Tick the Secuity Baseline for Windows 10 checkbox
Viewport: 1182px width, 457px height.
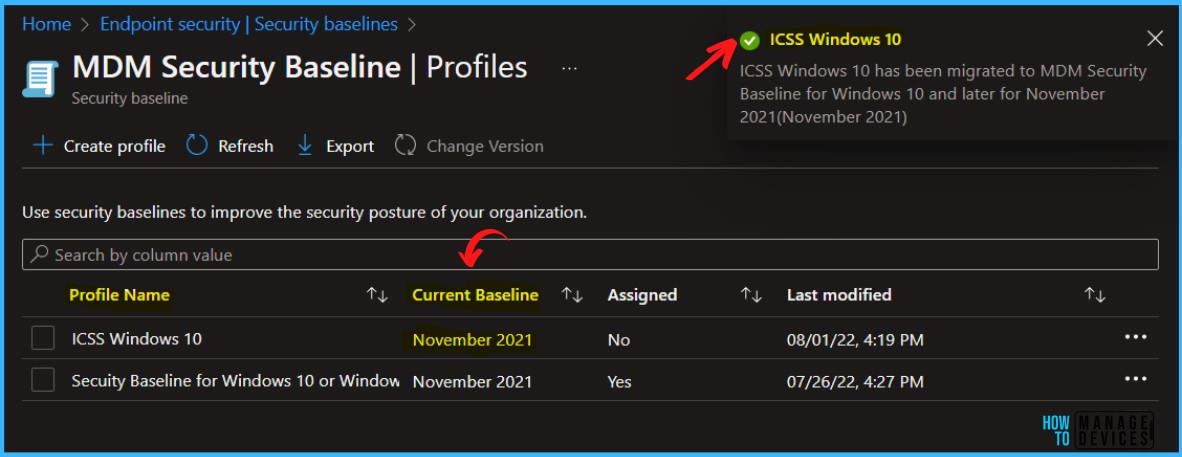(x=43, y=380)
